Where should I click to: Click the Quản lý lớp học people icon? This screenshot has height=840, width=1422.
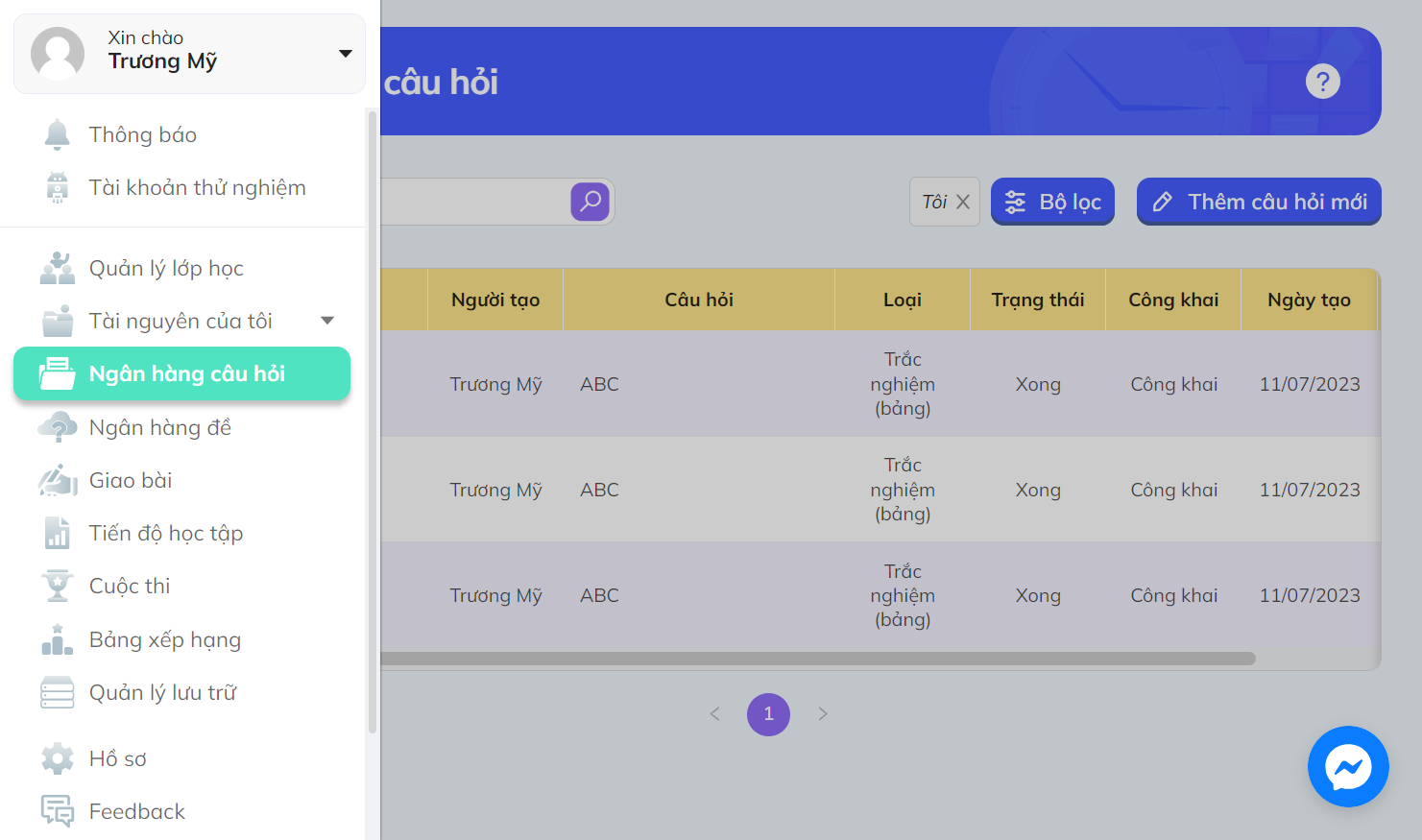click(58, 268)
